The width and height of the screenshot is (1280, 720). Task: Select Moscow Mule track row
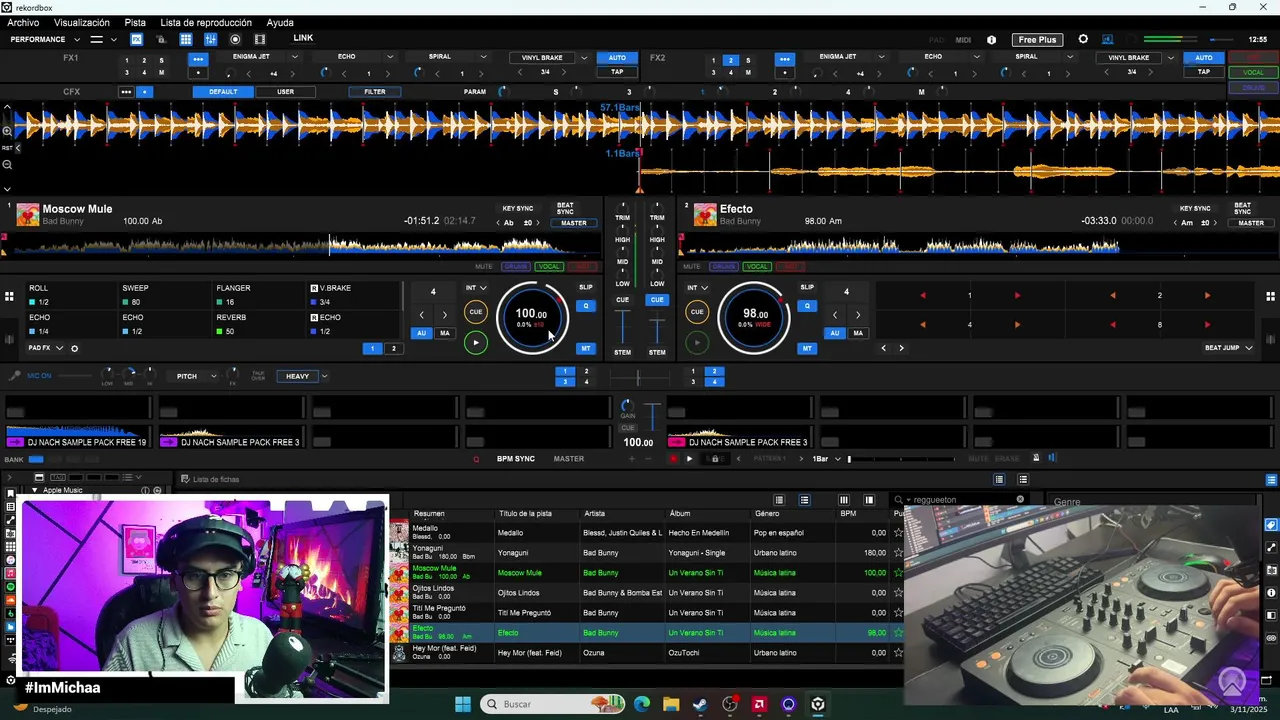[x=646, y=573]
